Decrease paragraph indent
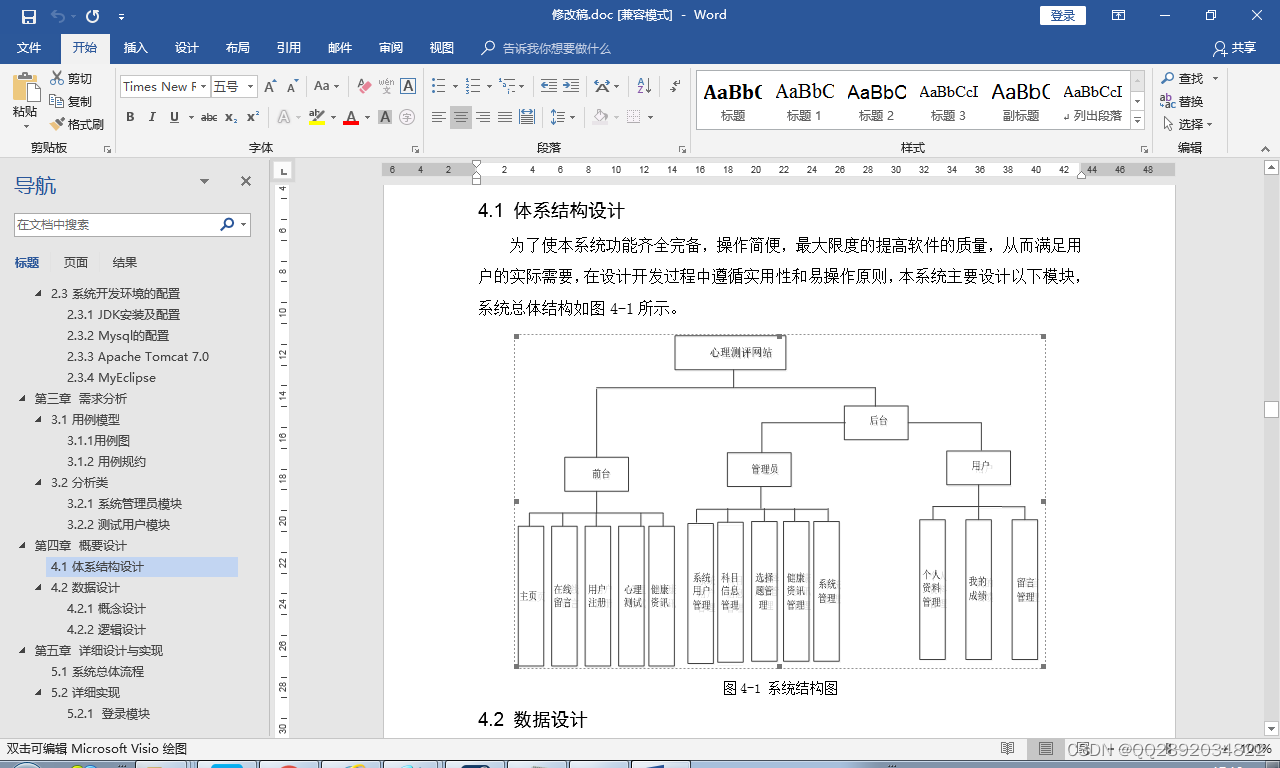Viewport: 1280px width, 768px height. 550,86
